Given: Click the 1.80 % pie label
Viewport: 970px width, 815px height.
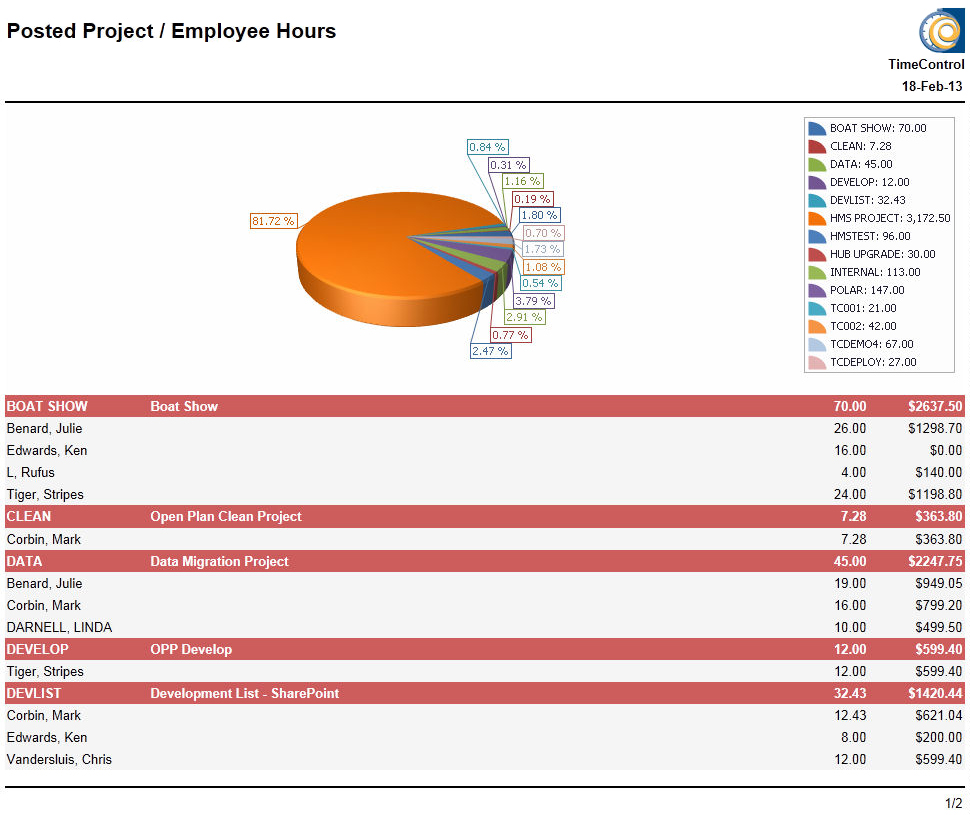Looking at the screenshot, I should pyautogui.click(x=539, y=215).
